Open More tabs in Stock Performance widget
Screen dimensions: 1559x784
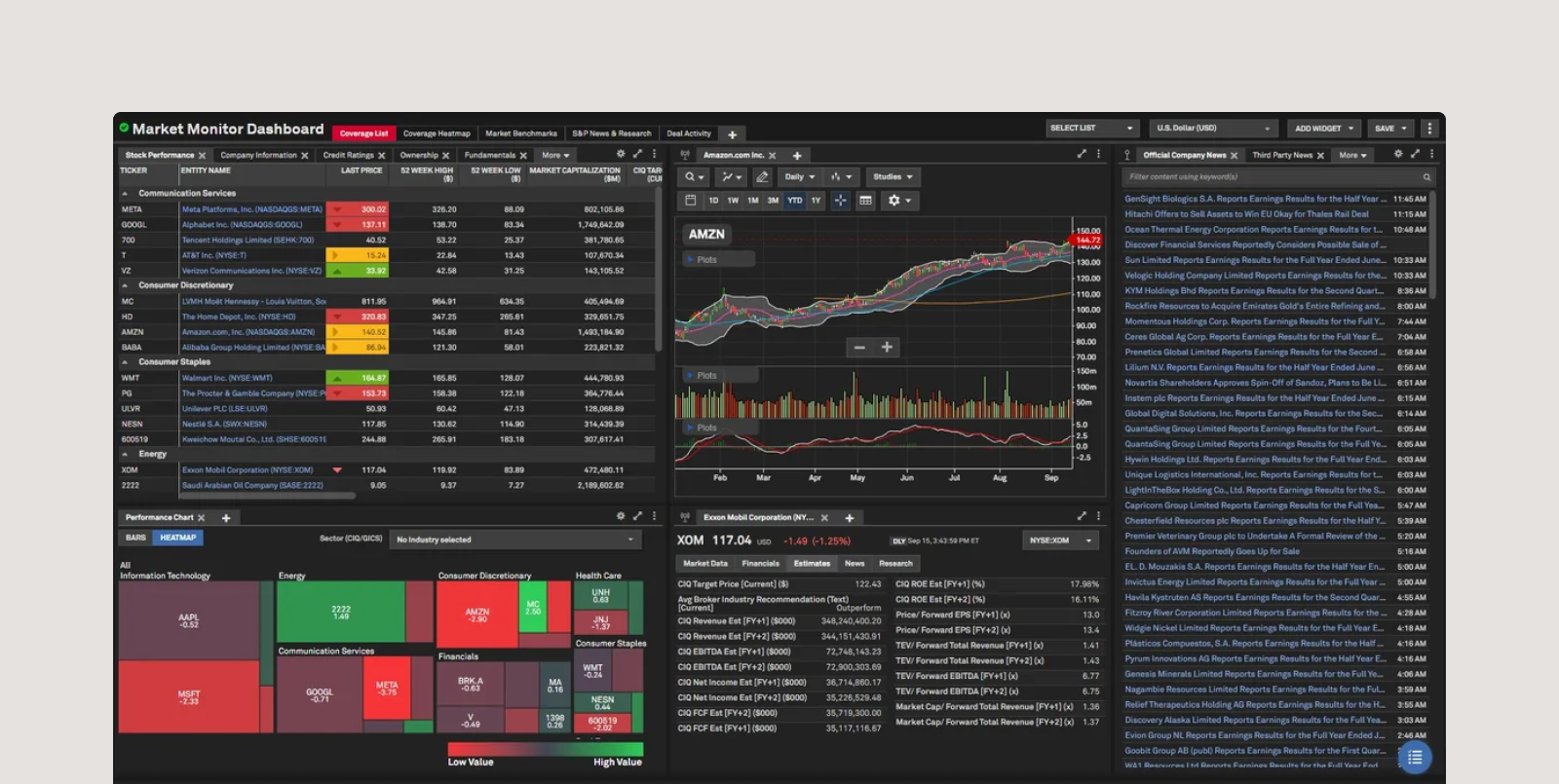tap(555, 156)
